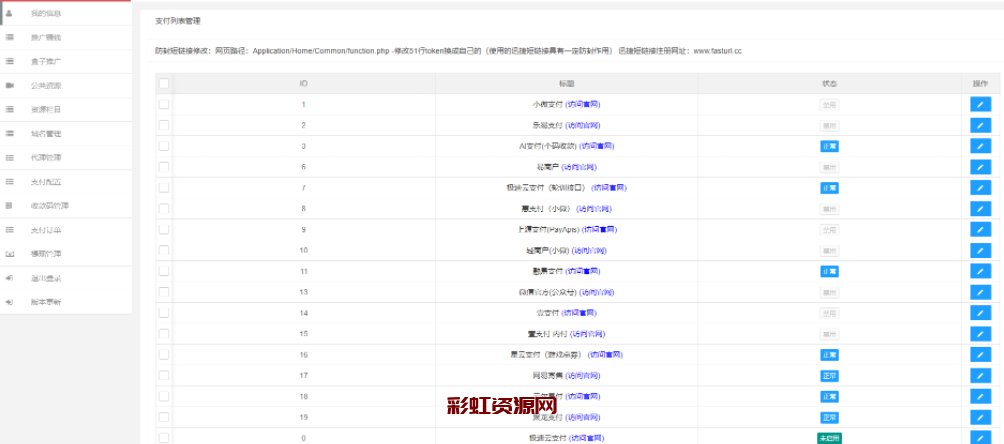Click the ID column header
This screenshot has width=1004, height=444.
(x=303, y=83)
